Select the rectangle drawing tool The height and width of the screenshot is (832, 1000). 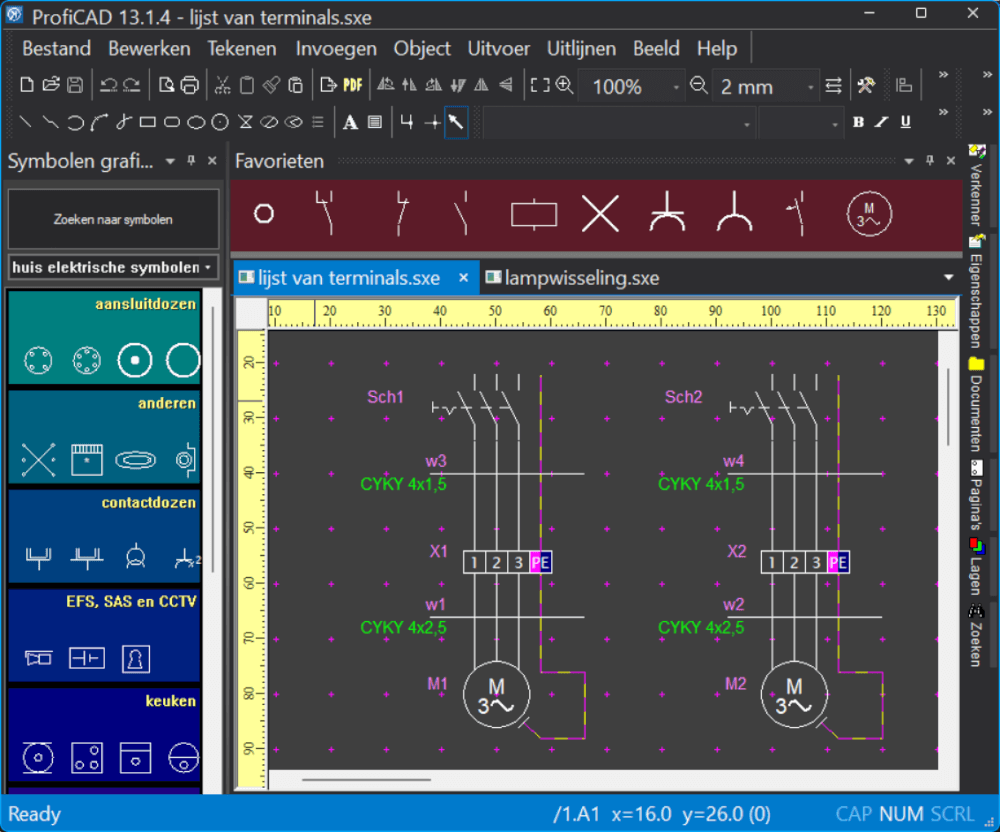tap(148, 122)
